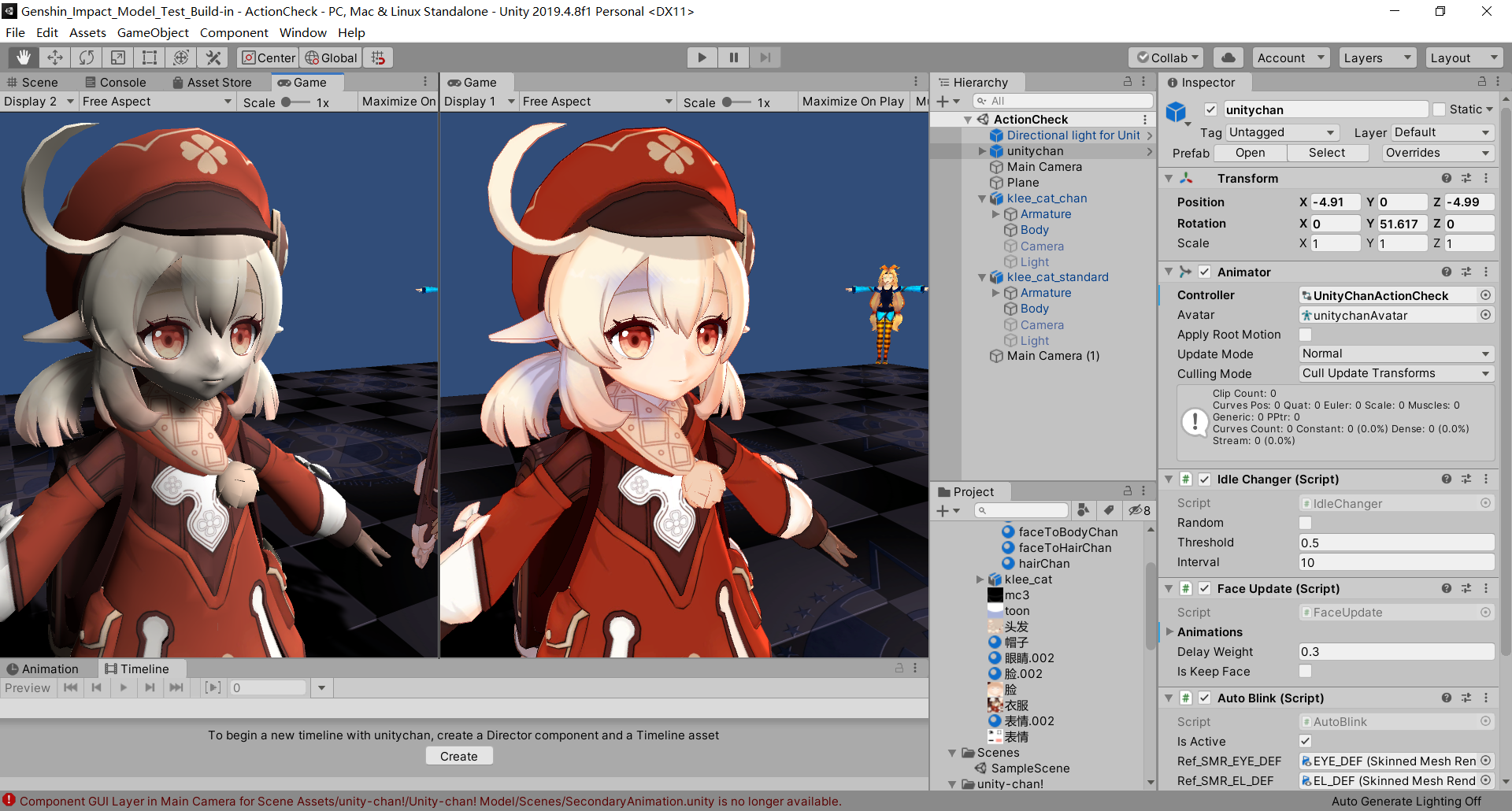Go to timeline start frame

(70, 688)
